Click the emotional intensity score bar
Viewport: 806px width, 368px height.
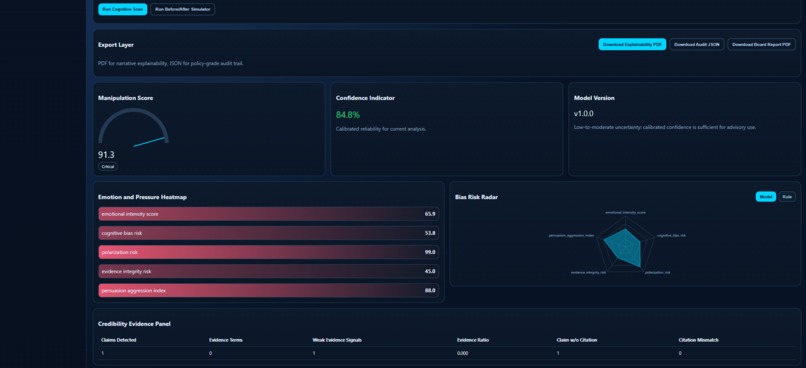268,214
